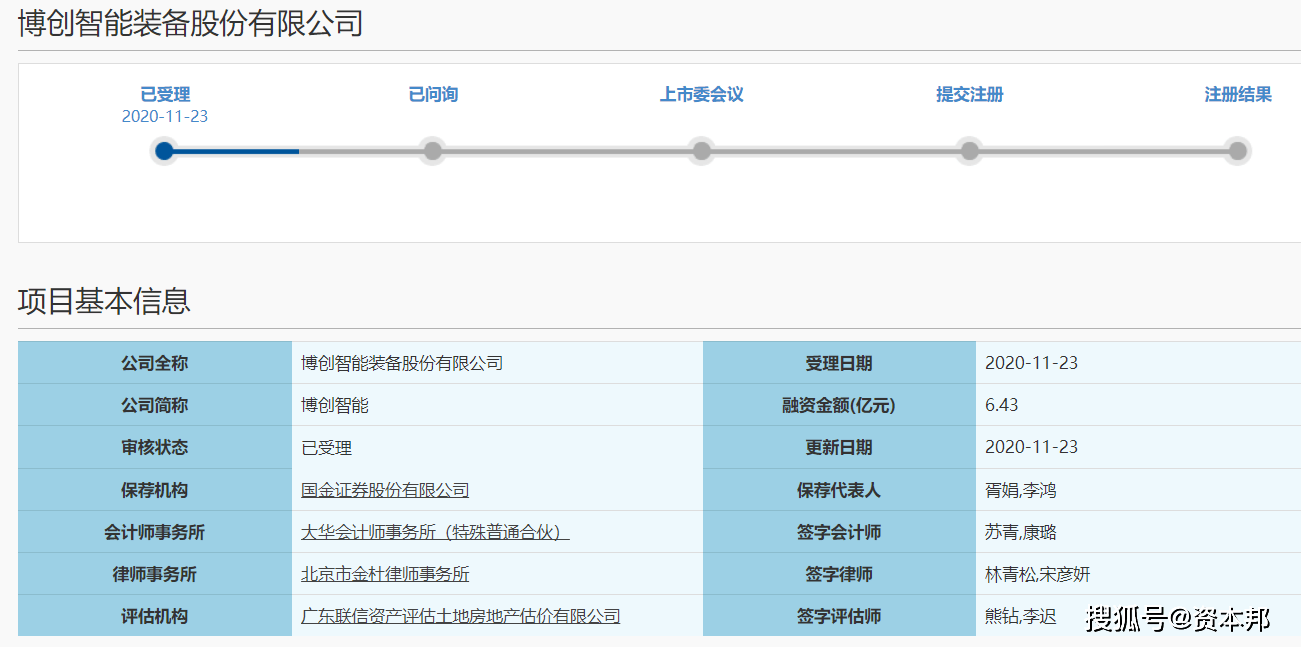This screenshot has width=1301, height=647.
Task: Click the 已受理 progress stage dot
Action: [165, 151]
